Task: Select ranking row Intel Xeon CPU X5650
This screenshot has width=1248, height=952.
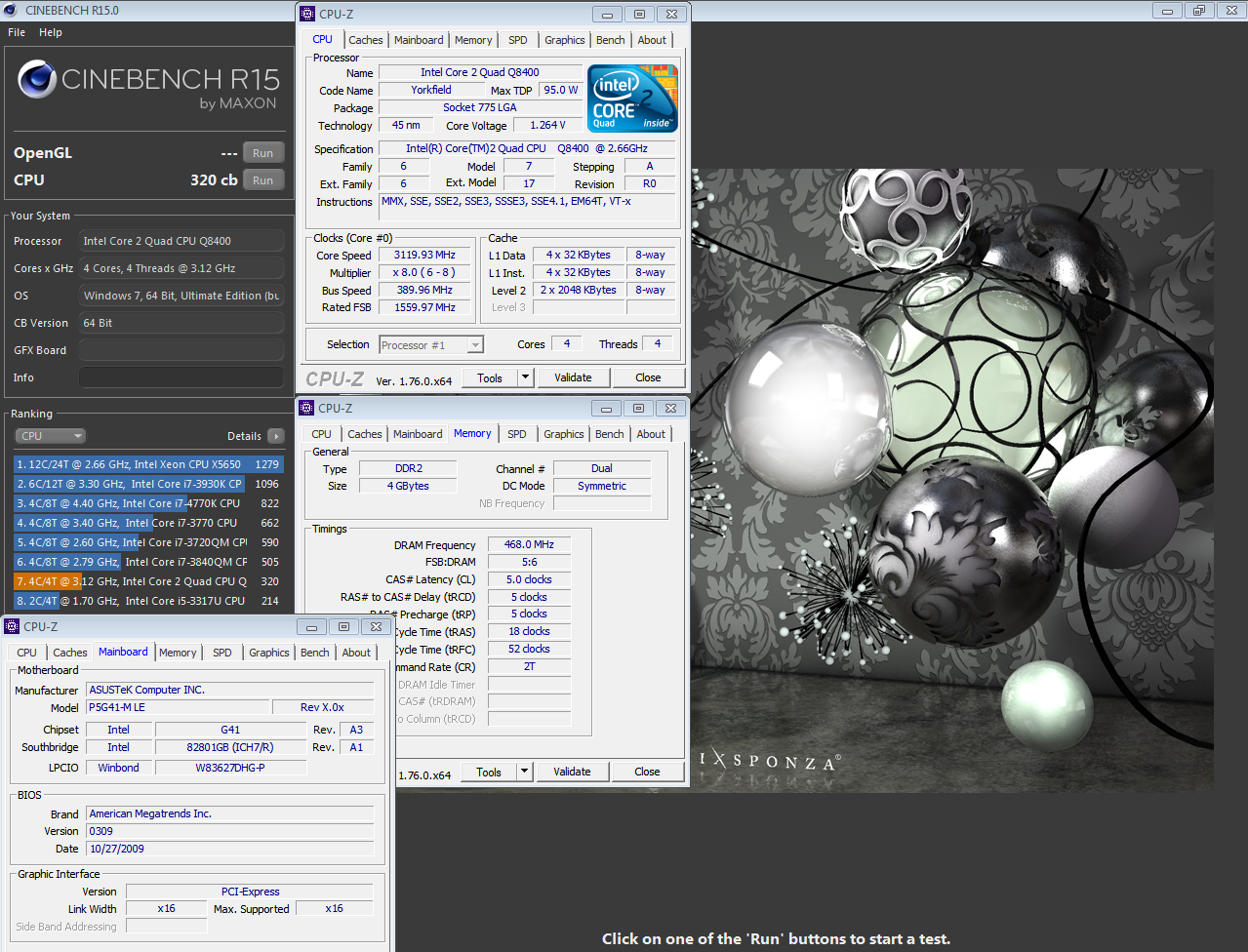Action: pyautogui.click(x=148, y=464)
